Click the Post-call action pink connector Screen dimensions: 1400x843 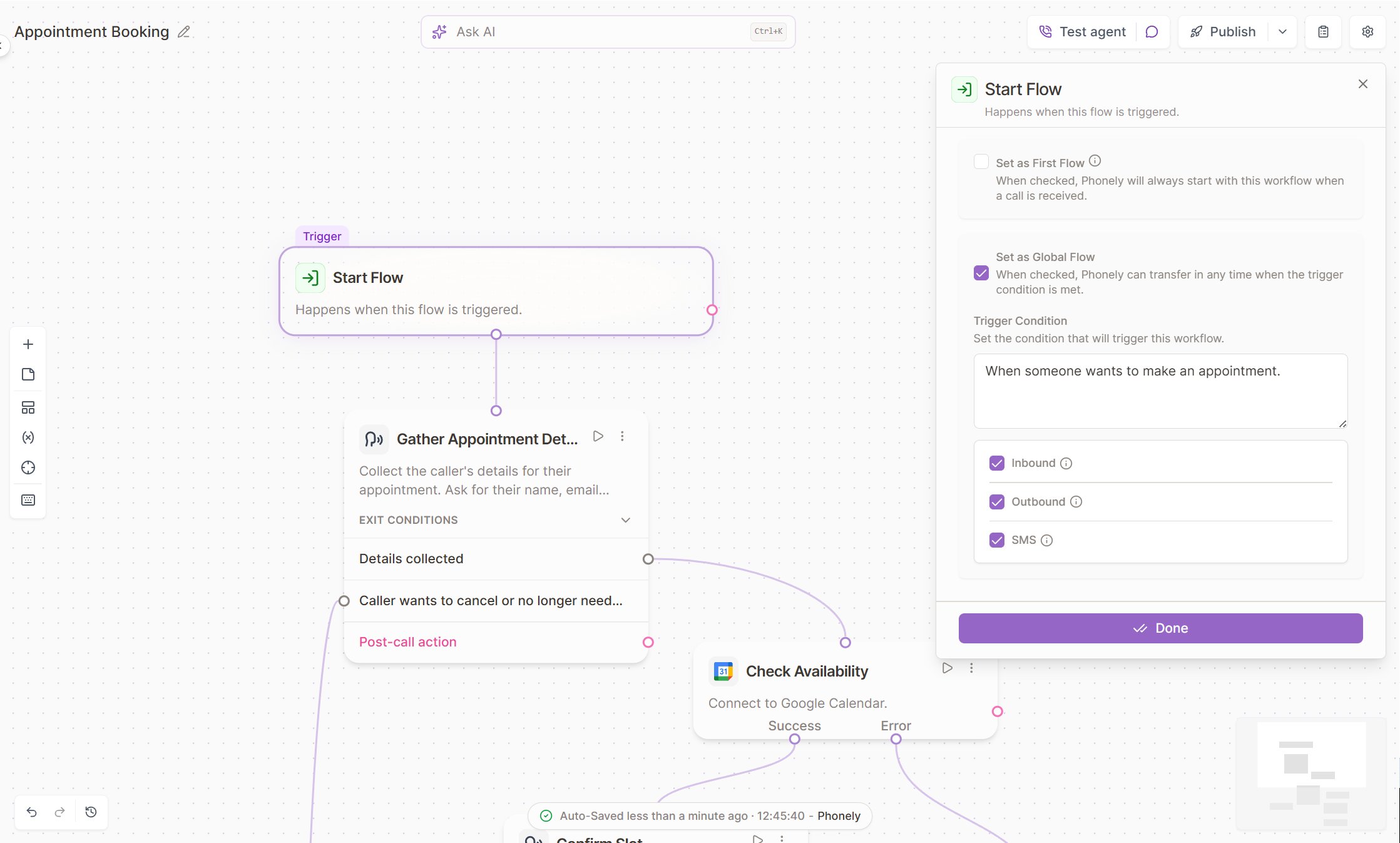tap(648, 642)
